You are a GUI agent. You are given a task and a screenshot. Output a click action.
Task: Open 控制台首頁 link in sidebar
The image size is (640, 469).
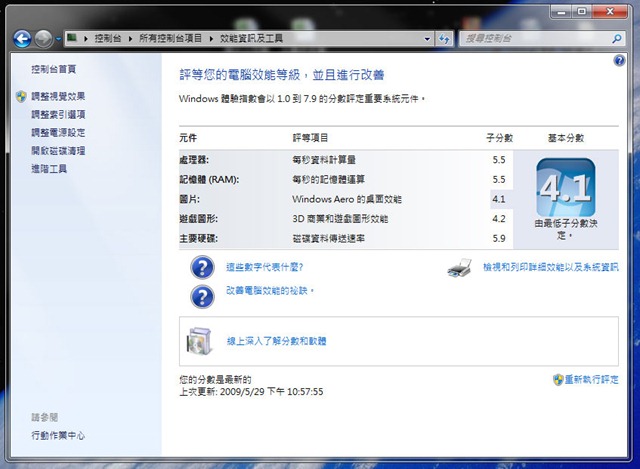53,69
